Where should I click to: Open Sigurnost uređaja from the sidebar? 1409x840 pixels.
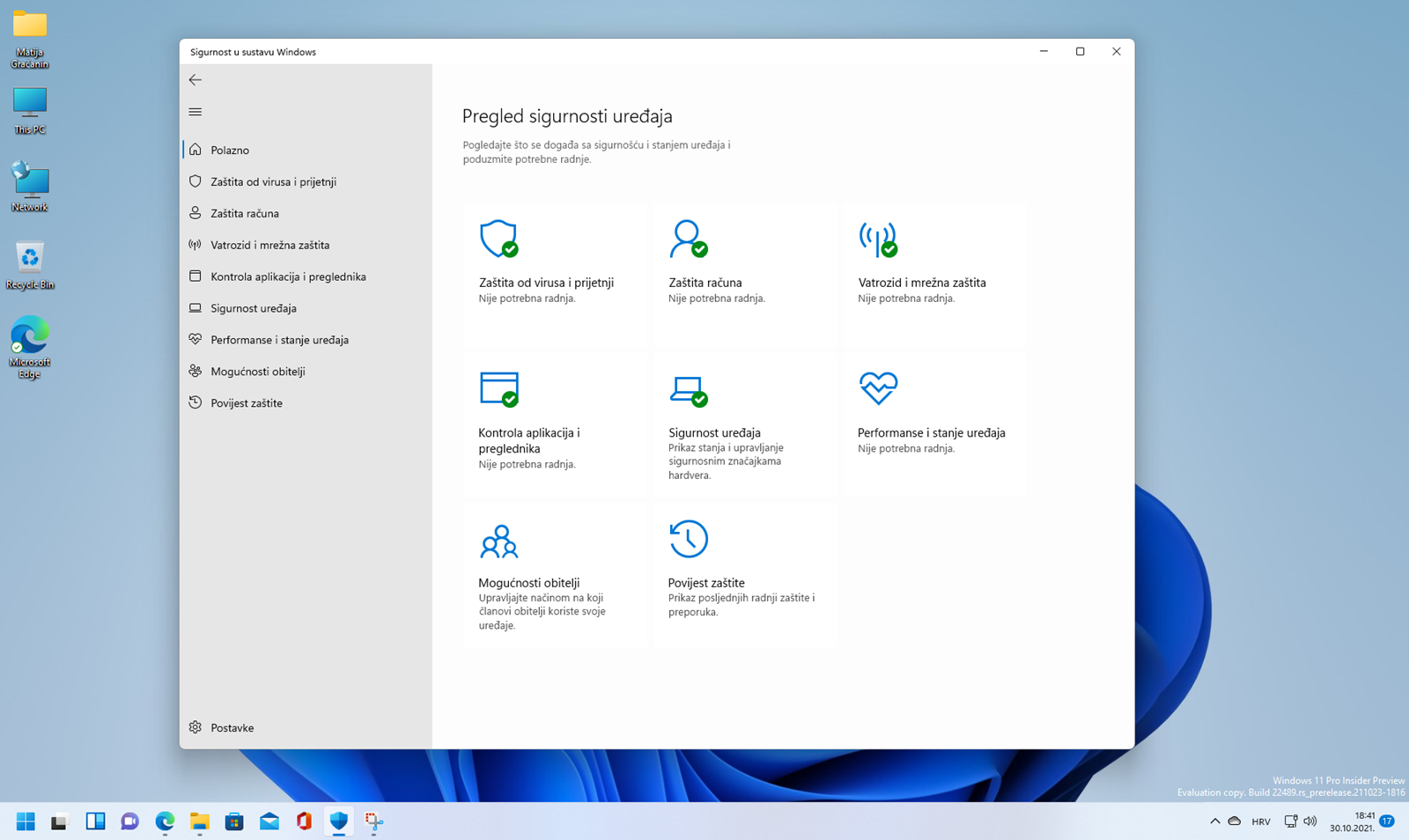[x=306, y=308]
